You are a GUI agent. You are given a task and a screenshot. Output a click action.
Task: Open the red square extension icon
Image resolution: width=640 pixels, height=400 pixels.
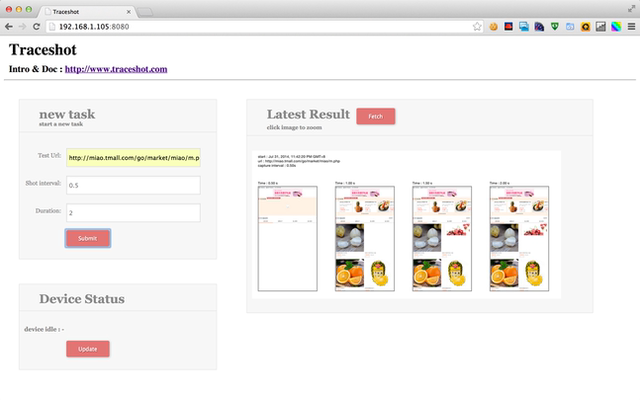click(x=509, y=27)
